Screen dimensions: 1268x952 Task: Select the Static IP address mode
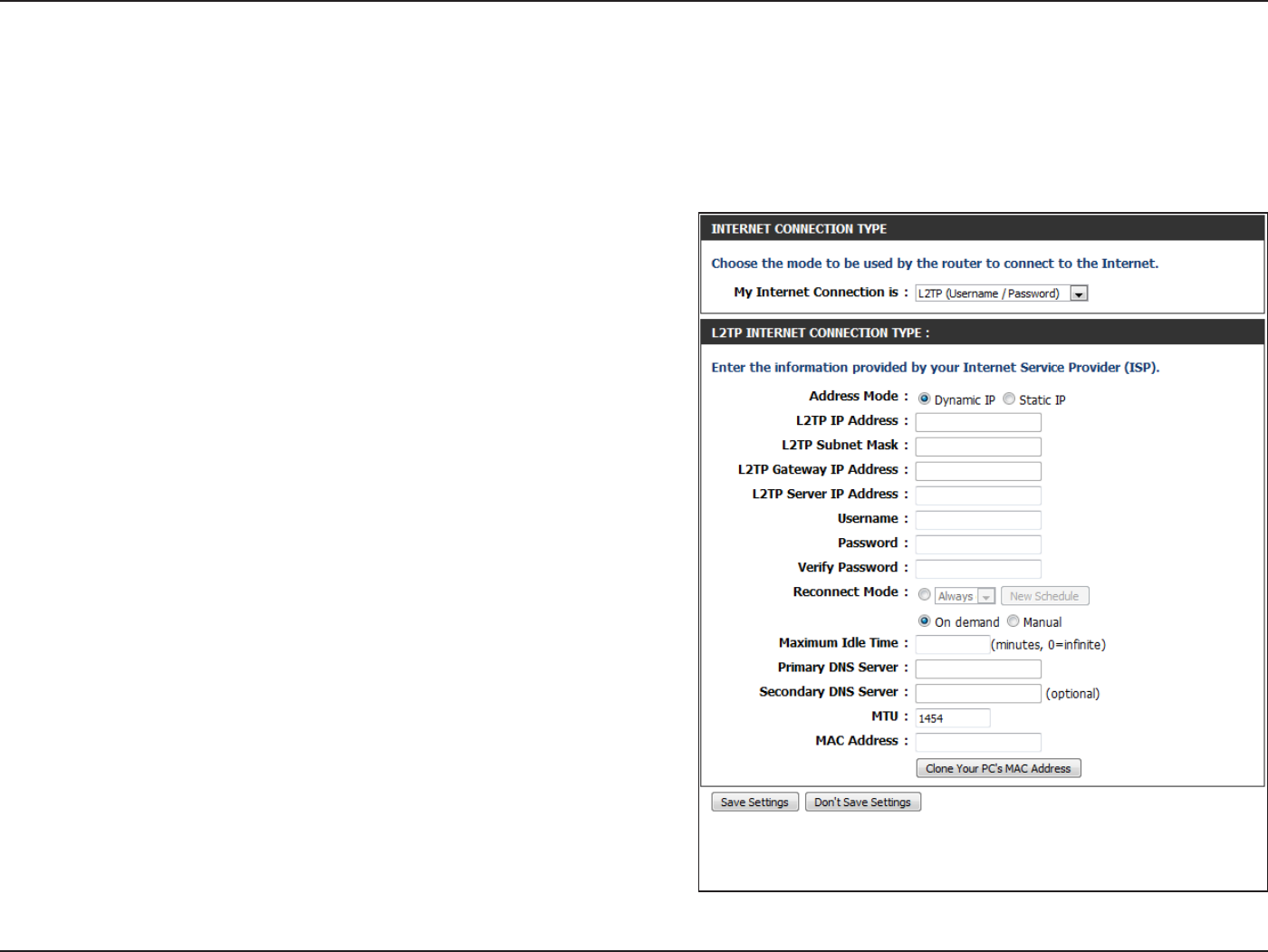click(x=1009, y=399)
